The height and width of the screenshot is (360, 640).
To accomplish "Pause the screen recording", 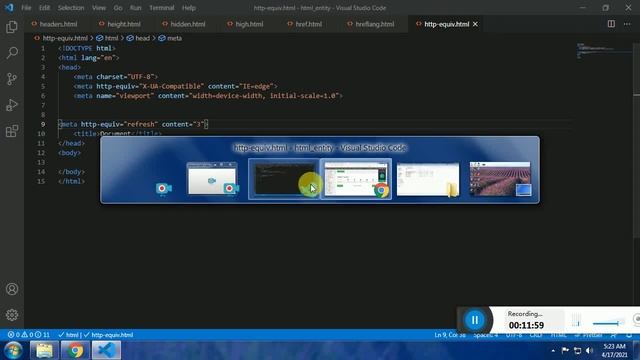I will 474,320.
